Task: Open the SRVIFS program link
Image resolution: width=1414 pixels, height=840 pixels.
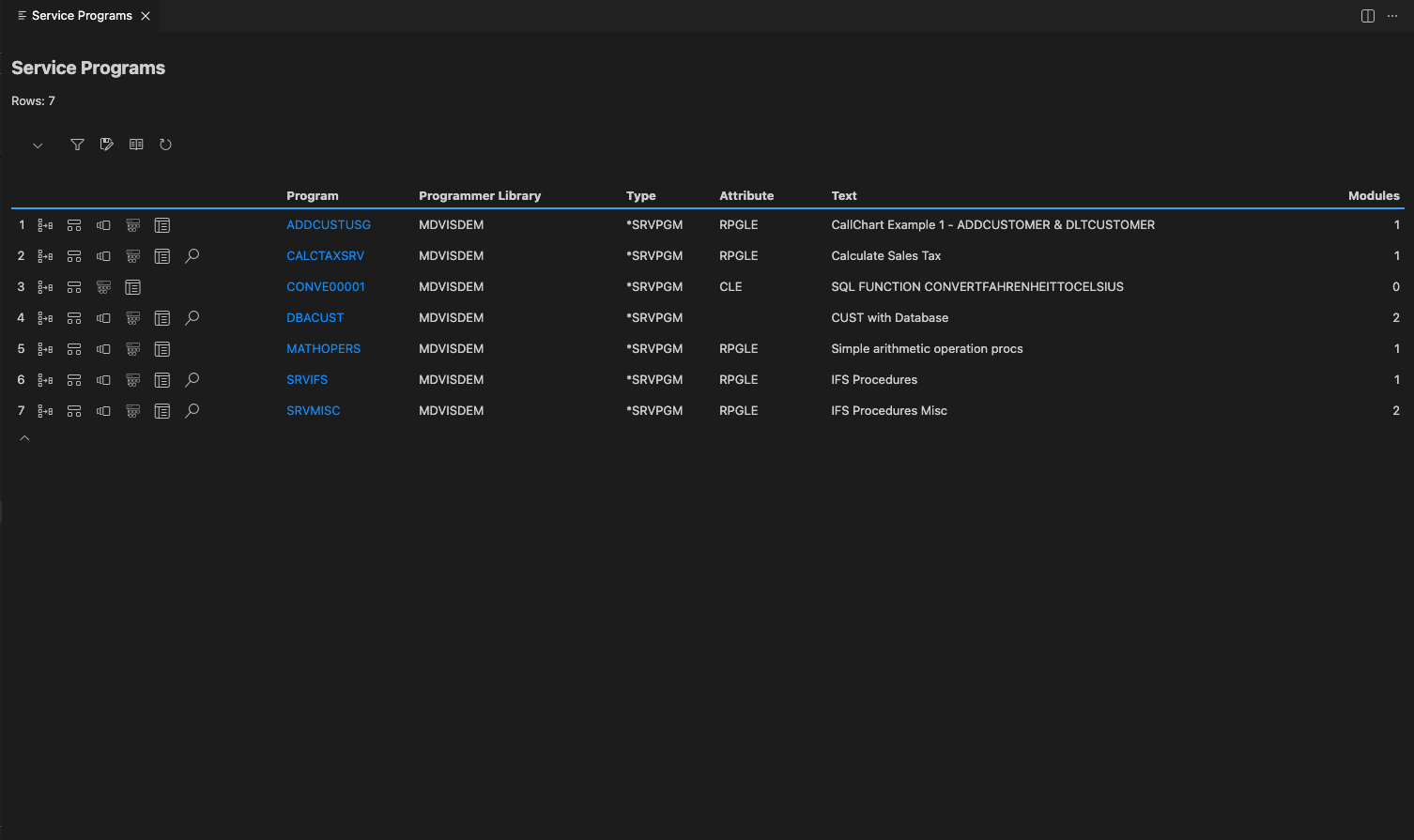Action: pyautogui.click(x=307, y=380)
